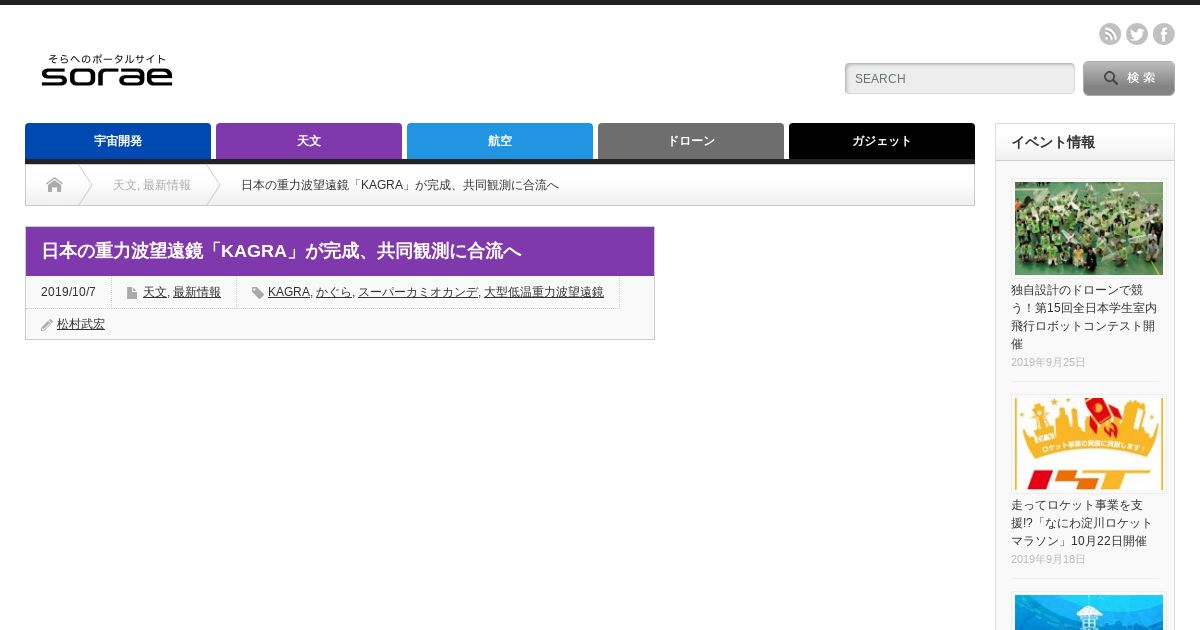Viewport: 1200px width, 630px height.
Task: Open the かぐら tag link
Action: point(334,292)
